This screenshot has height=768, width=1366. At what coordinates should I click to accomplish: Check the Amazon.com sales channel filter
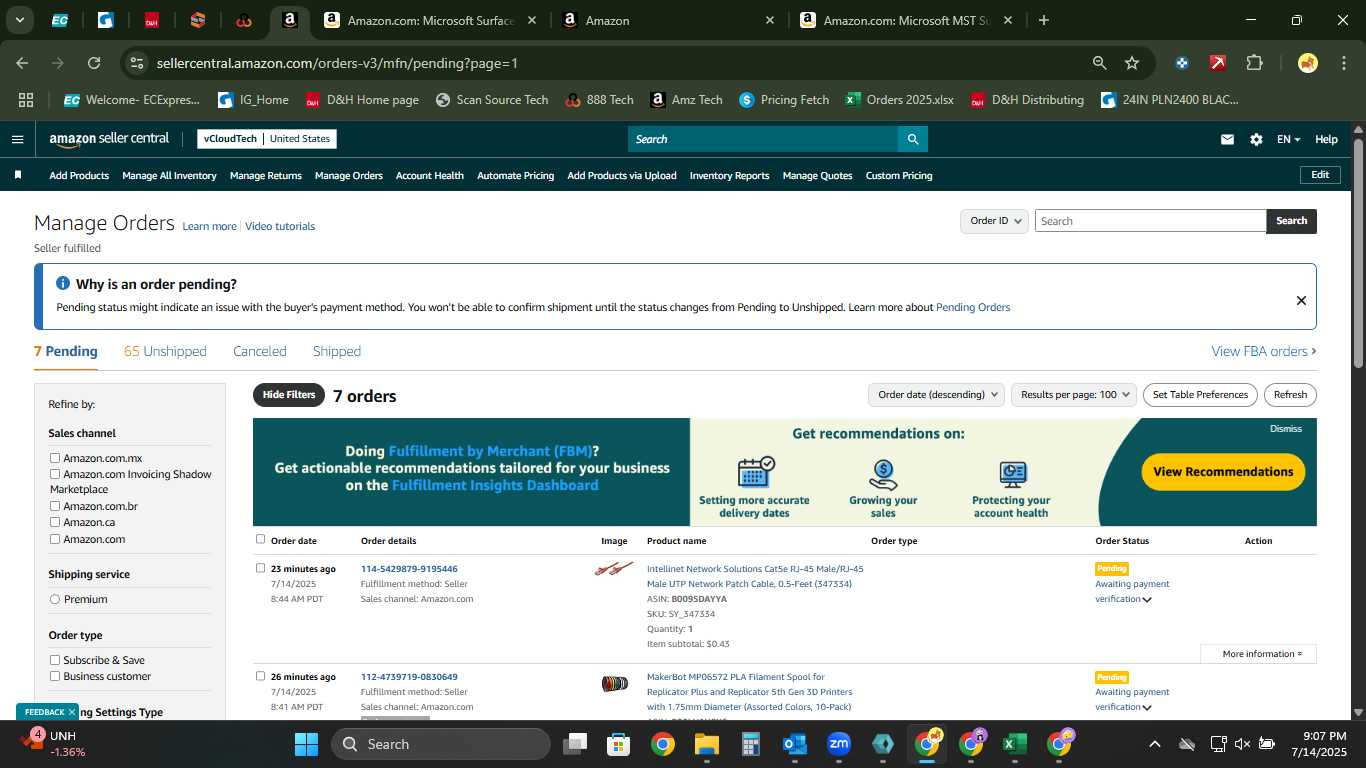(x=55, y=539)
